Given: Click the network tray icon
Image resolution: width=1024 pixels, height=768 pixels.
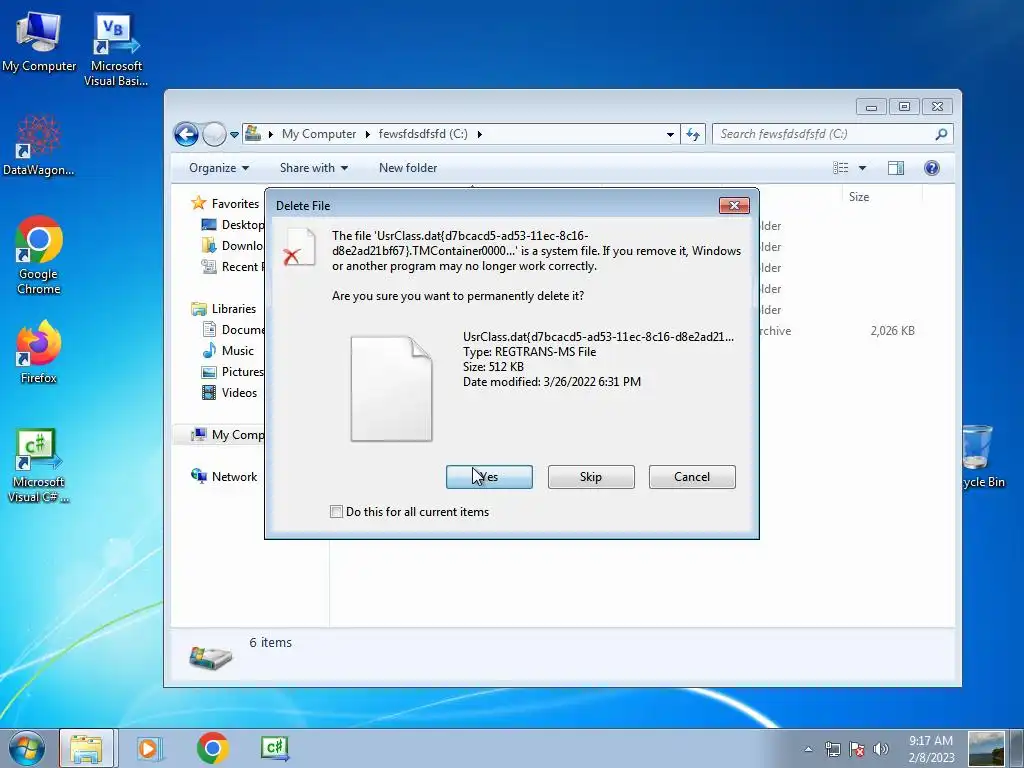Looking at the screenshot, I should point(833,749).
